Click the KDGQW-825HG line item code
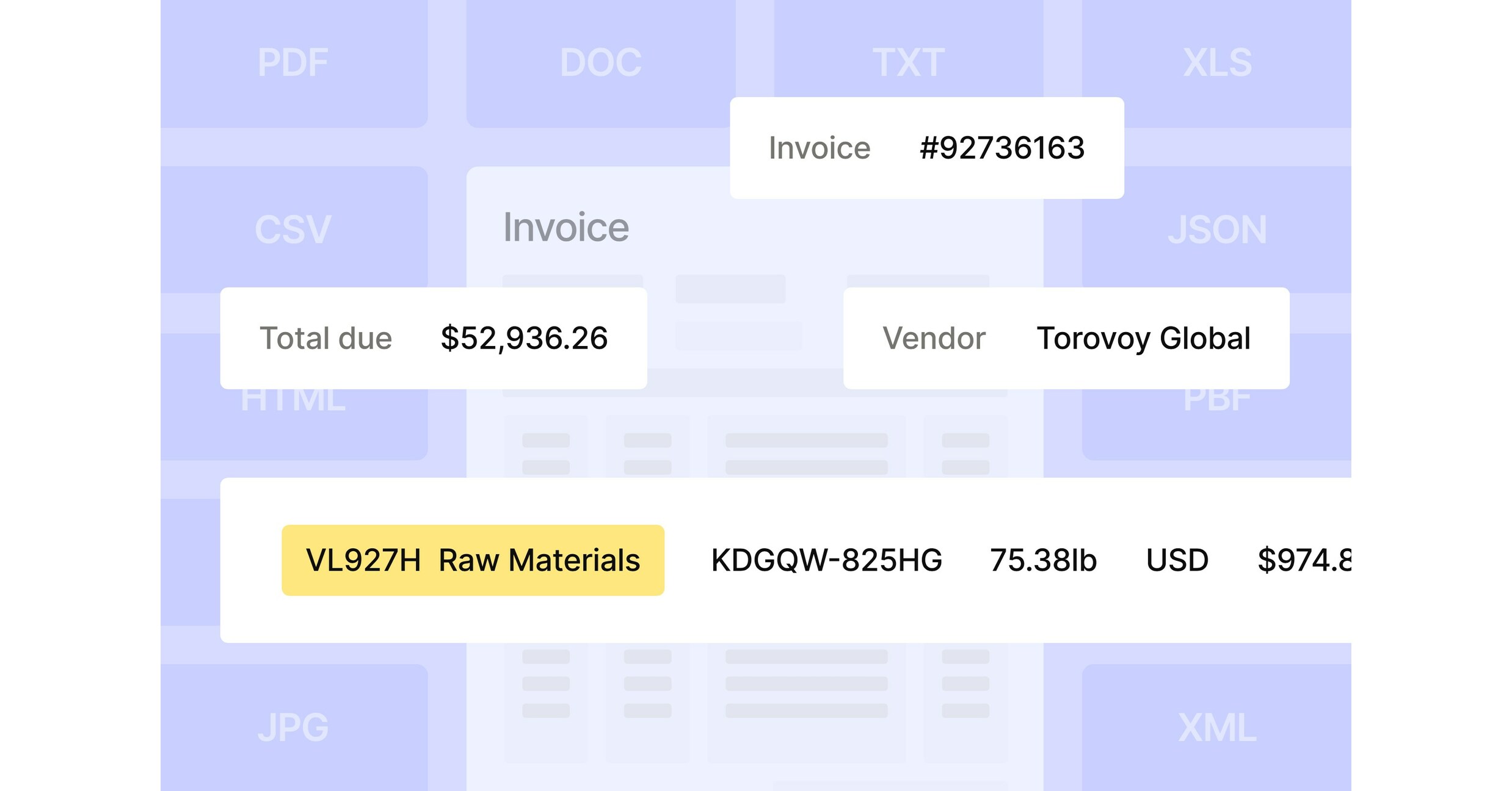Viewport: 1512px width, 791px height. coord(827,560)
